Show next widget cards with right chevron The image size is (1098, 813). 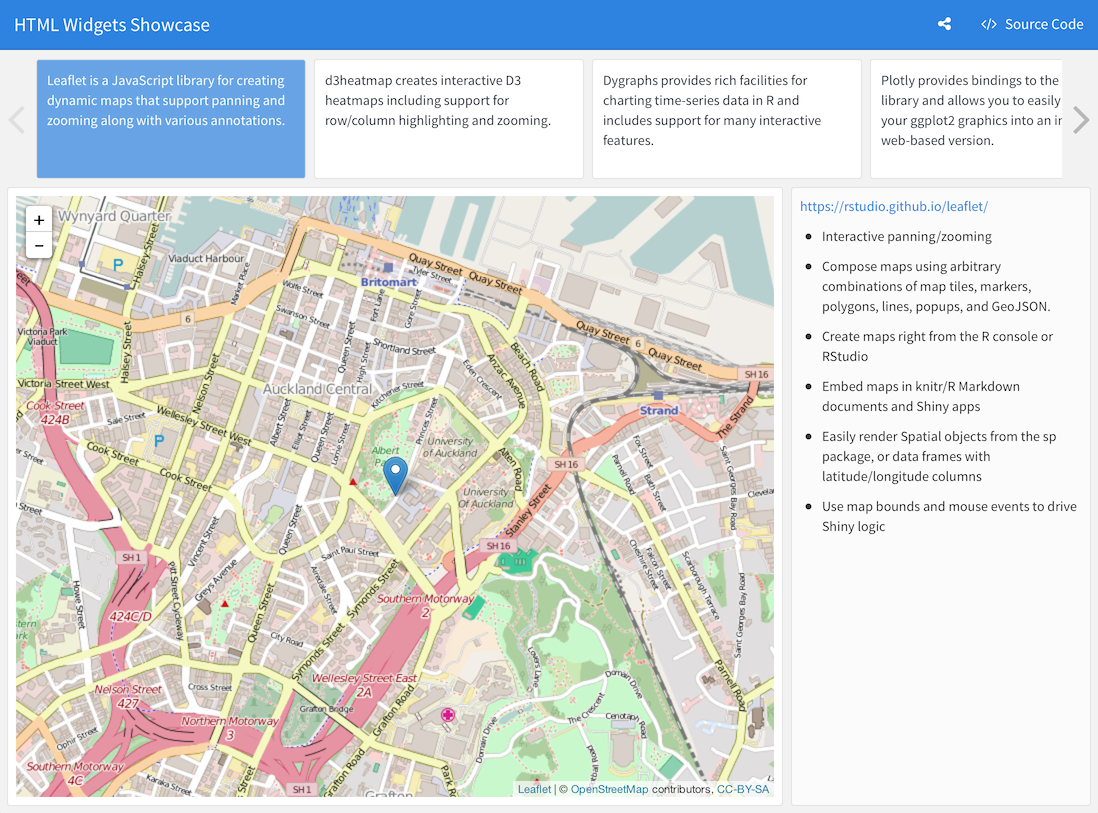point(1080,120)
